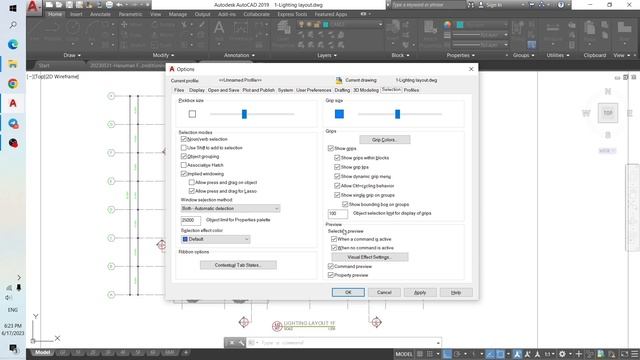Click the Undo arrow in Quick Access toolbar
This screenshot has height=360, width=640.
(119, 5)
